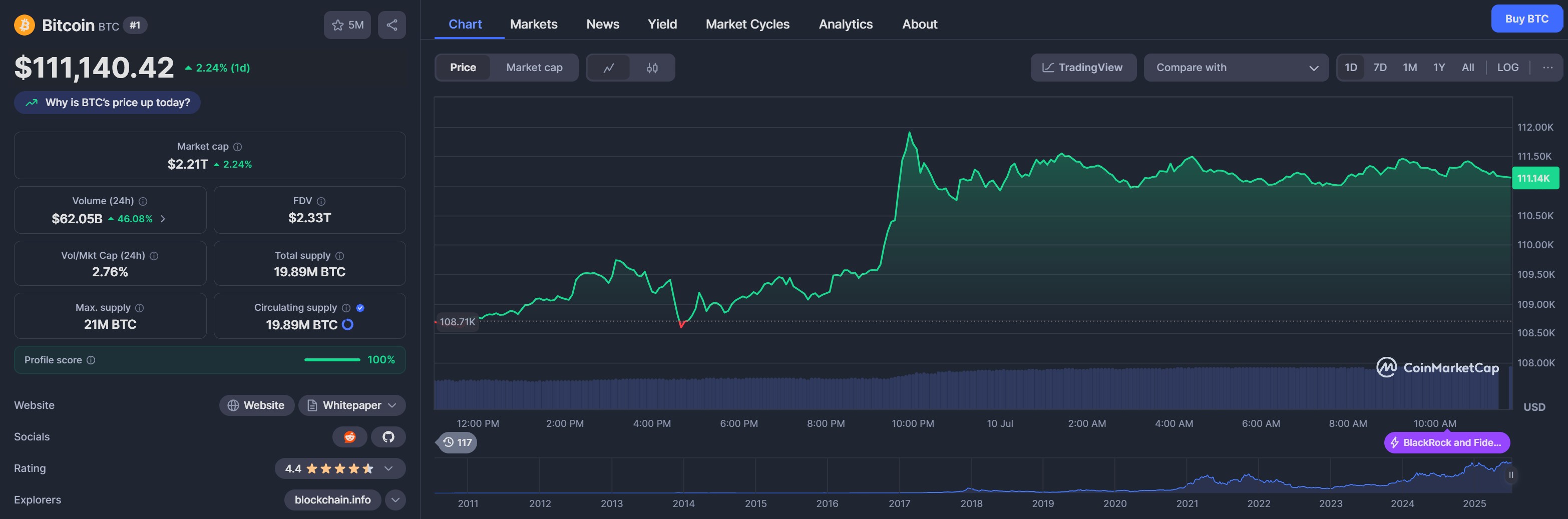Open the share icon button
The image size is (1568, 519).
click(x=392, y=25)
